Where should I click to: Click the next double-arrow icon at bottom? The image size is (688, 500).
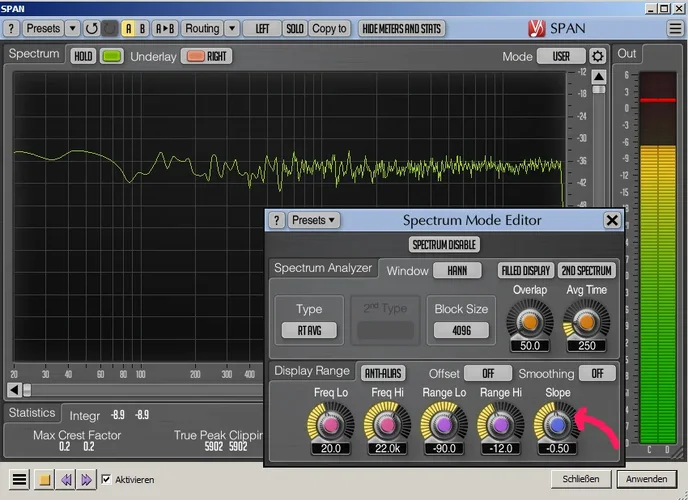click(87, 480)
